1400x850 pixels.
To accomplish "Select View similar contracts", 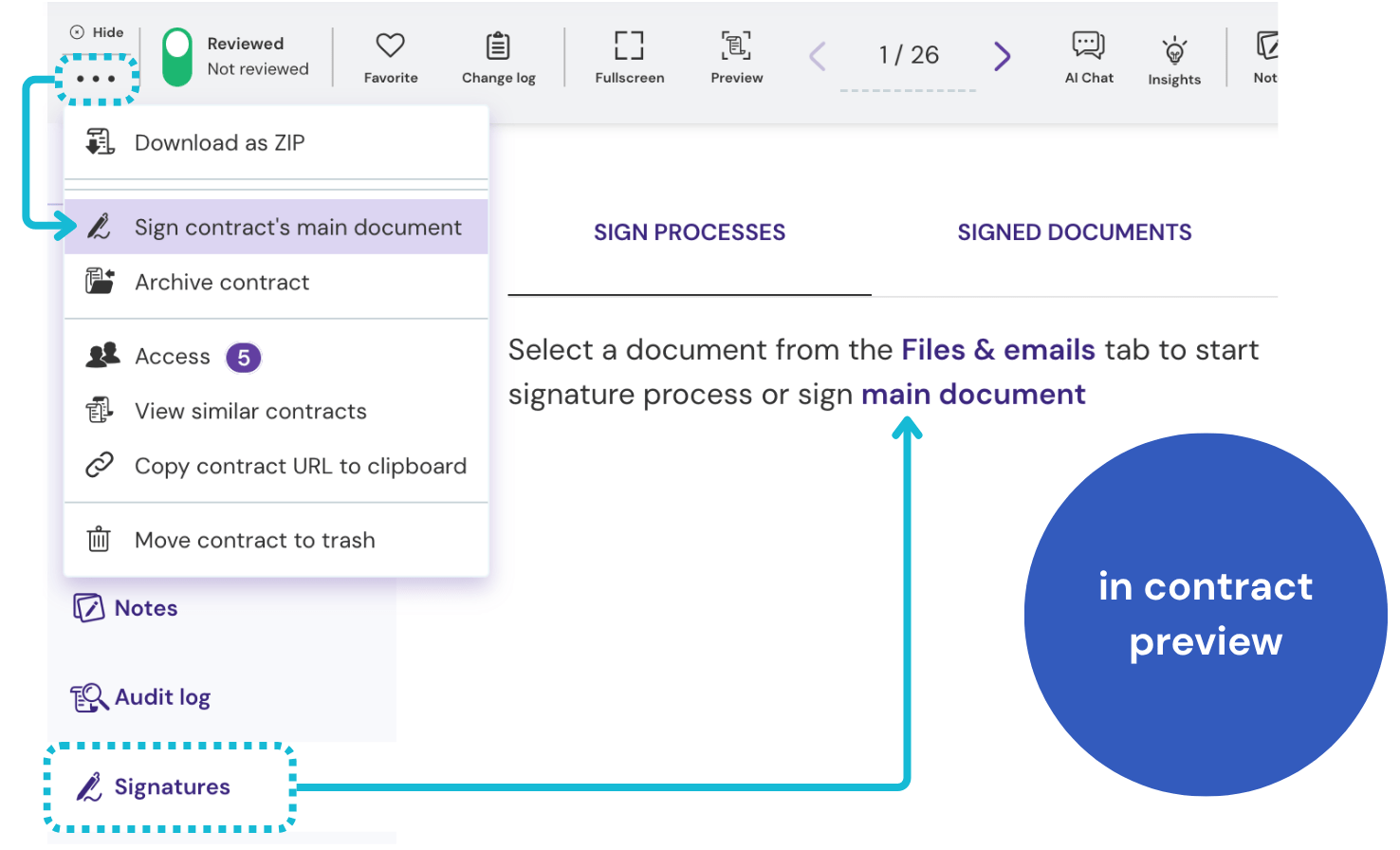I will click(276, 411).
